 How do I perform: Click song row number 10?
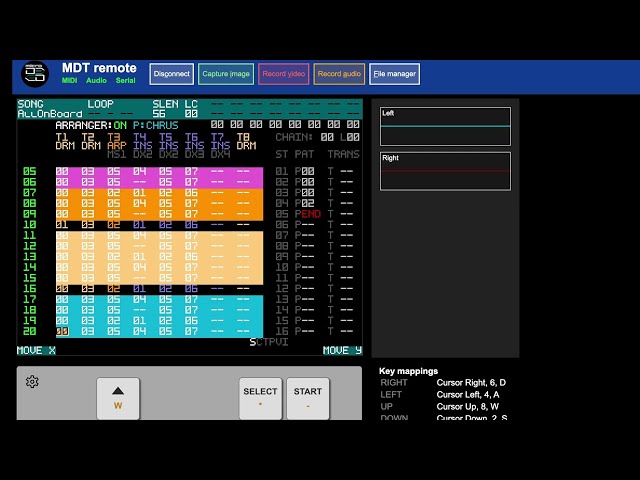tap(29, 224)
